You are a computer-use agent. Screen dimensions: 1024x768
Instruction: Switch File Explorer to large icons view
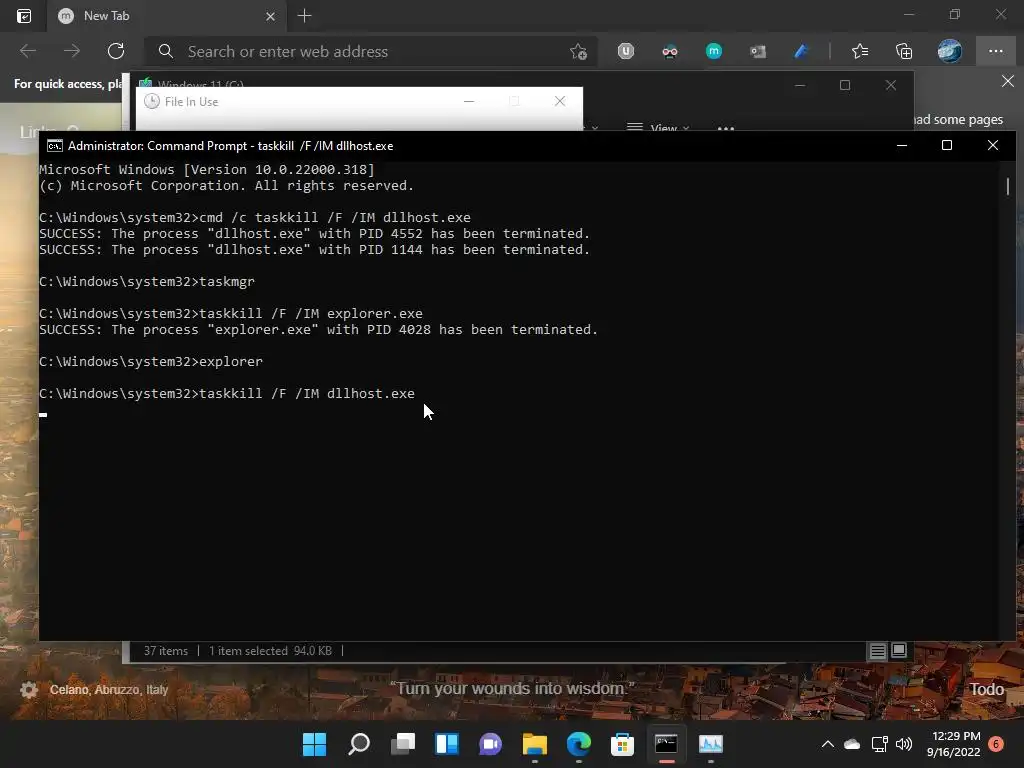point(899,650)
